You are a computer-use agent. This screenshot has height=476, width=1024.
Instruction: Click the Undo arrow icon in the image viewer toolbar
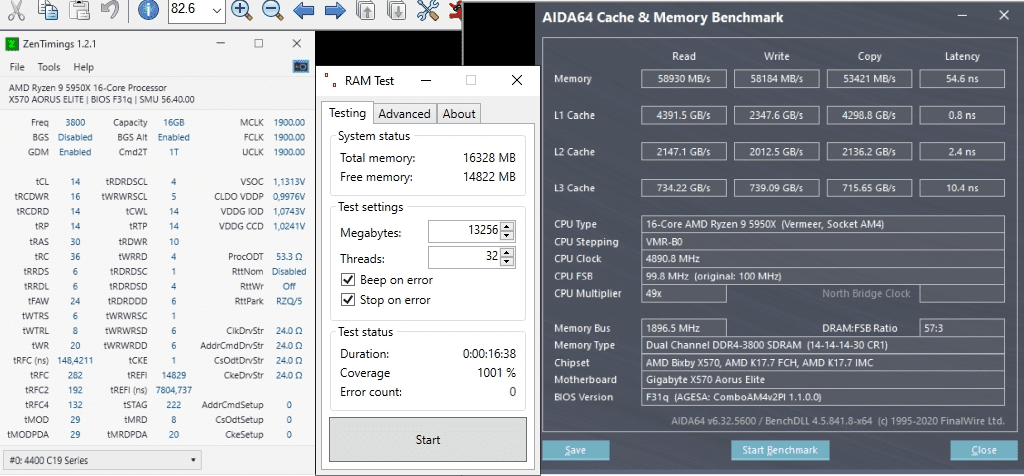coord(109,9)
